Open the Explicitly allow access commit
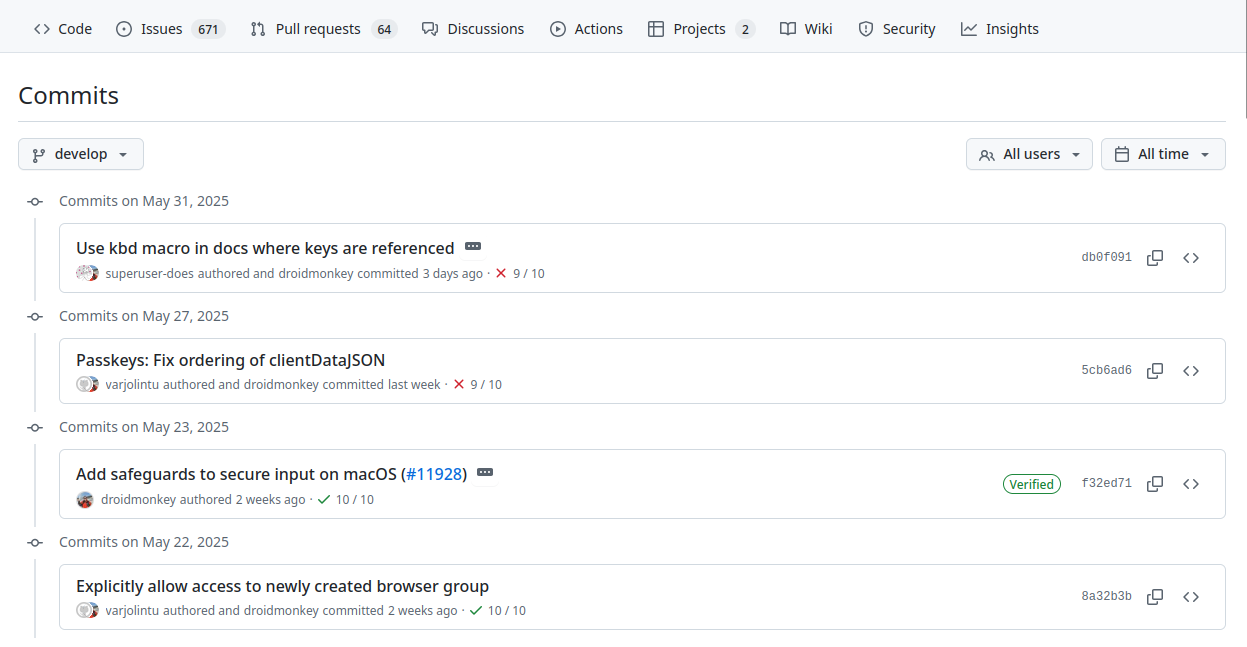The height and width of the screenshot is (647, 1247). (x=282, y=585)
